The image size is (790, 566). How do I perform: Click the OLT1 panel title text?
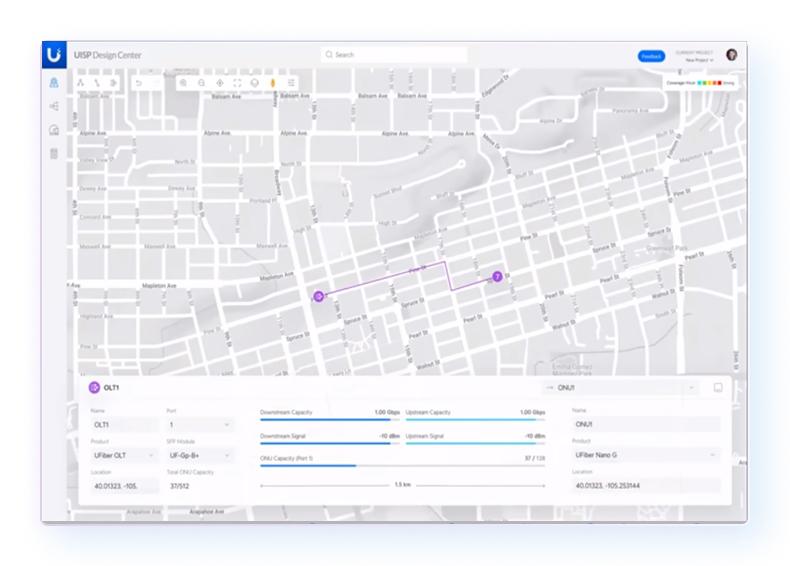click(x=111, y=388)
